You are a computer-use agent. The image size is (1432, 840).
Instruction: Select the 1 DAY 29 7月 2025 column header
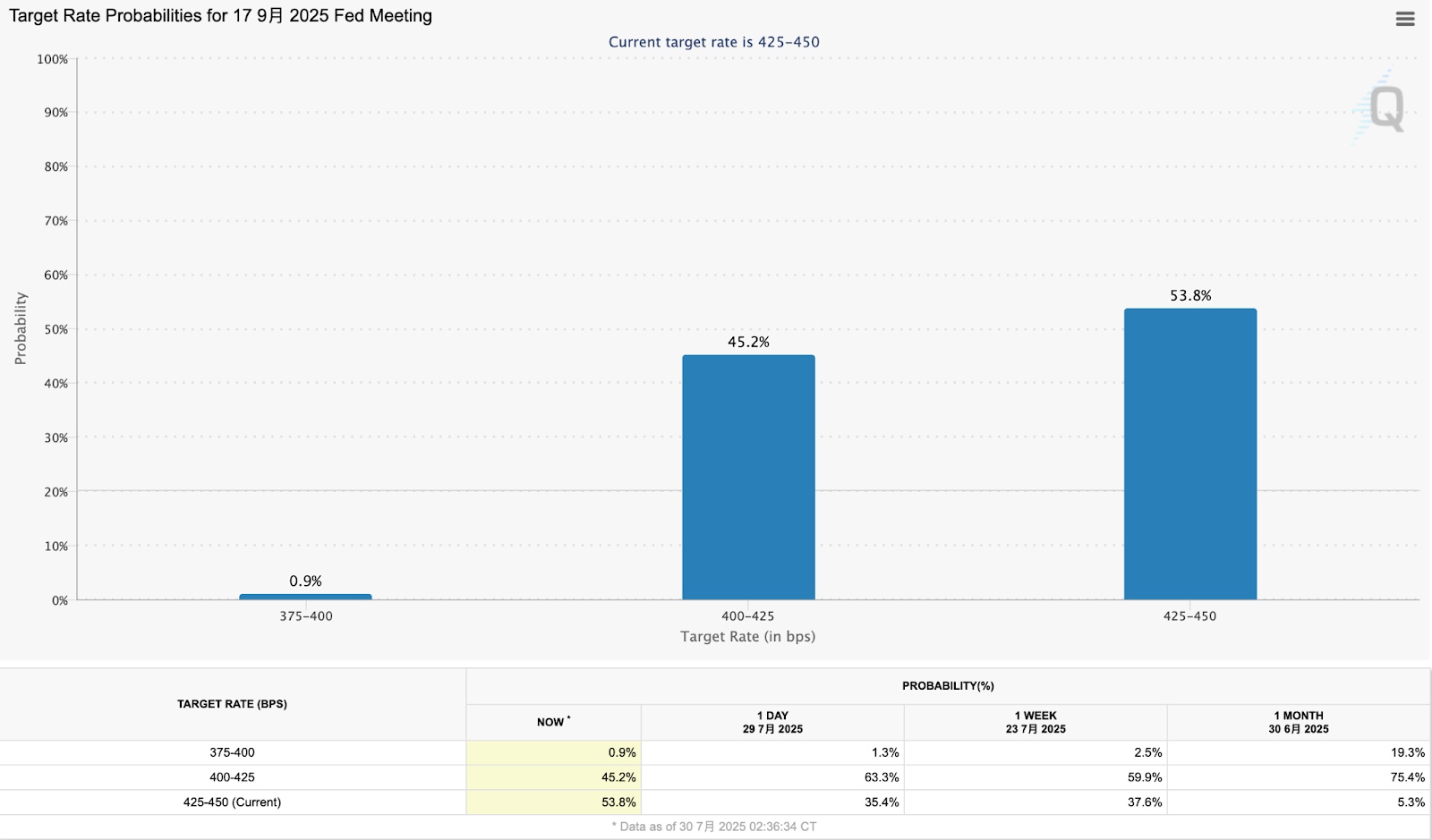[x=772, y=722]
